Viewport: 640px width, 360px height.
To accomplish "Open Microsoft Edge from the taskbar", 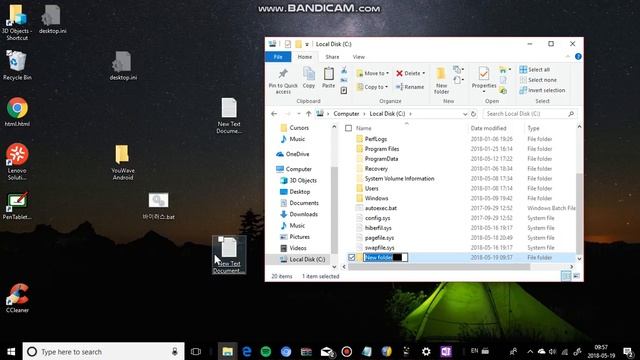I will pyautogui.click(x=247, y=351).
